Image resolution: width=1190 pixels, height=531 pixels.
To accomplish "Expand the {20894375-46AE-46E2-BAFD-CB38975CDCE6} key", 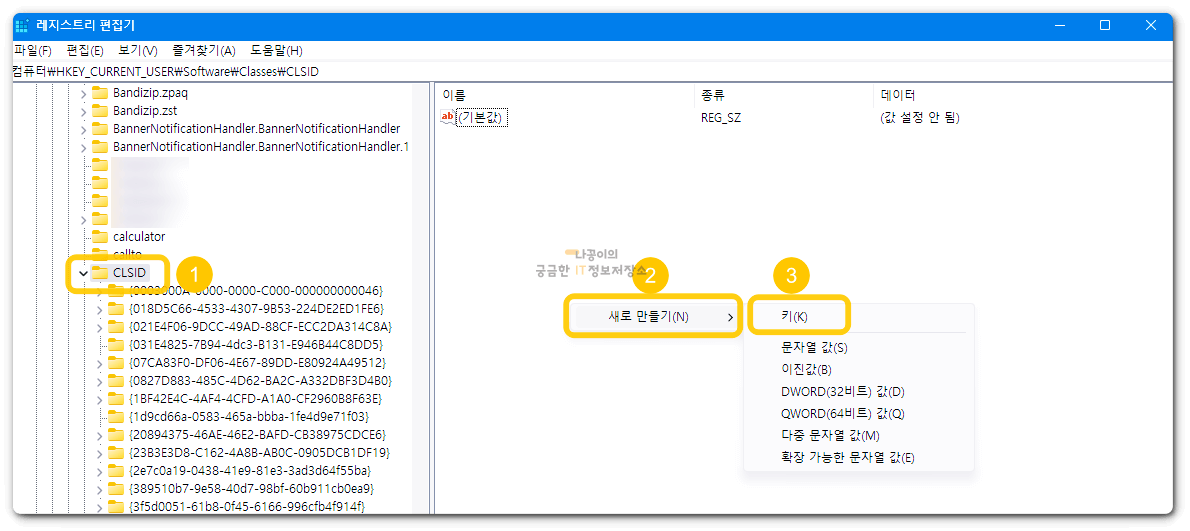I will [x=99, y=435].
